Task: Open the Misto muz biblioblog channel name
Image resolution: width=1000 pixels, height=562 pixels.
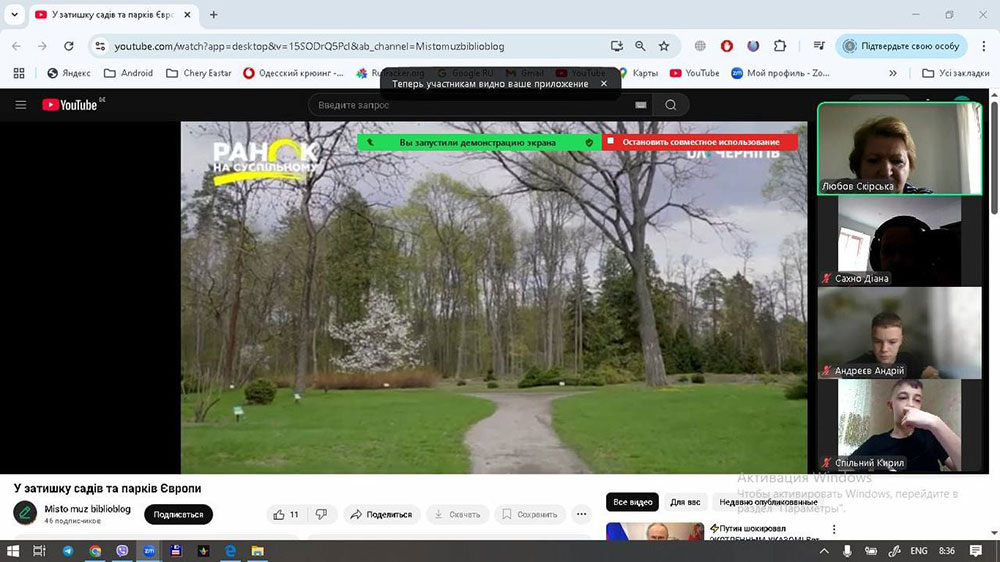Action: tap(87, 509)
